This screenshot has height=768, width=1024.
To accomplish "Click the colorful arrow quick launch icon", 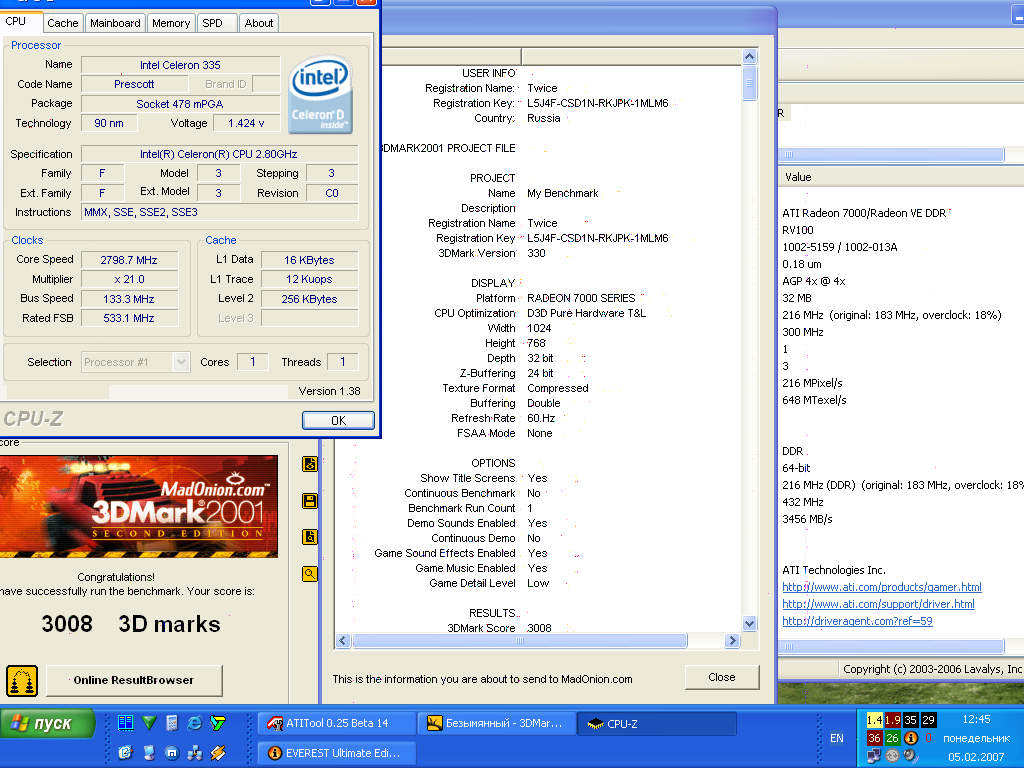I will click(217, 722).
